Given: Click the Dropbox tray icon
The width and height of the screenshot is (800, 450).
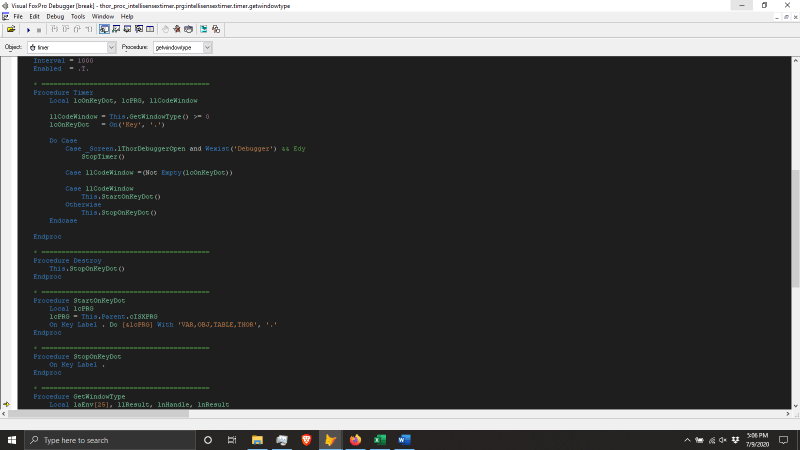Looking at the screenshot, I should (735, 440).
